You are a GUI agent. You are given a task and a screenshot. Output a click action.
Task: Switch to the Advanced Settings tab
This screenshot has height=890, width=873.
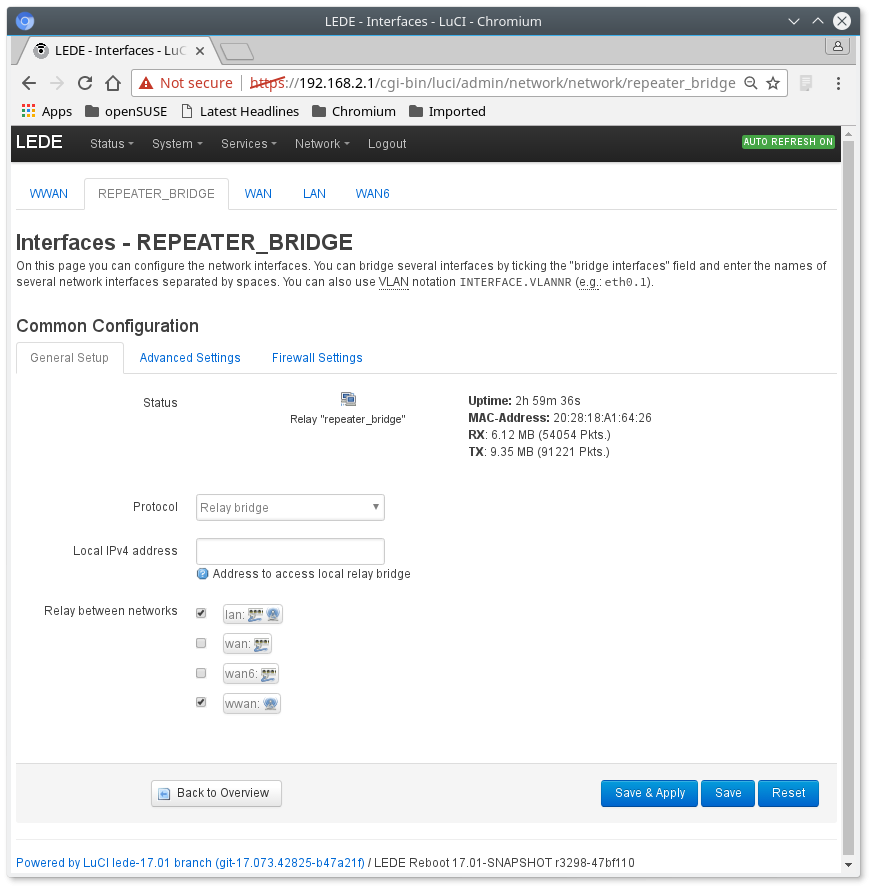click(x=190, y=357)
